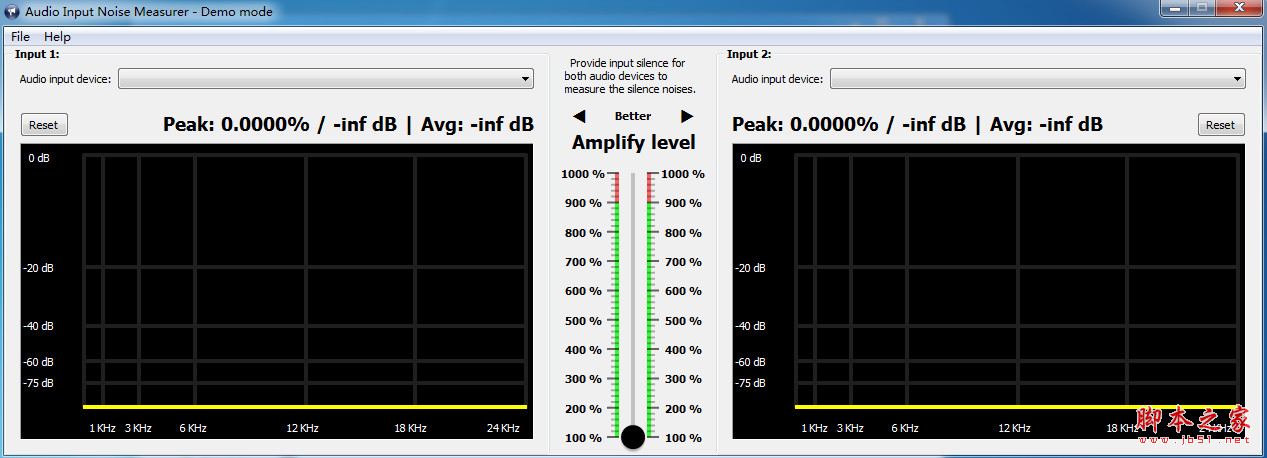Click the Amplify level heading

tap(633, 143)
